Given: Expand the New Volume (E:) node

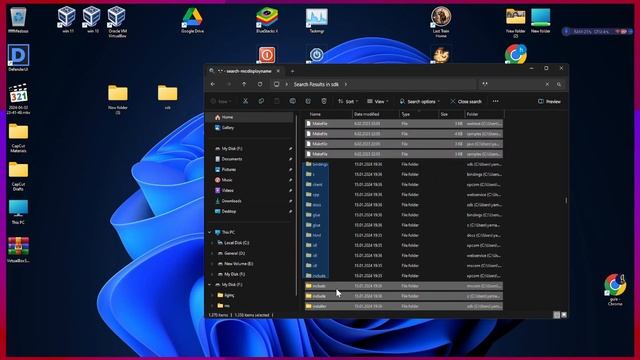Looking at the screenshot, I should coord(212,264).
